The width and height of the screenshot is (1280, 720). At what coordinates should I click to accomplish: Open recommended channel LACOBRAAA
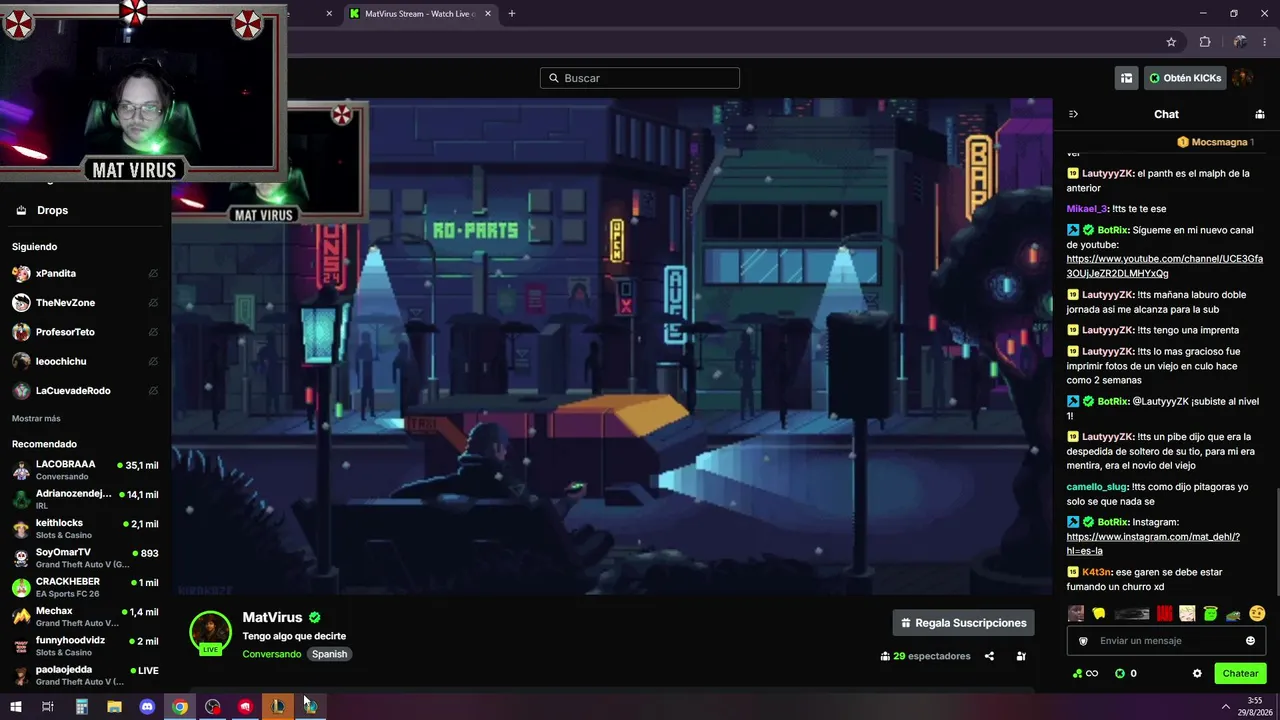(85, 470)
